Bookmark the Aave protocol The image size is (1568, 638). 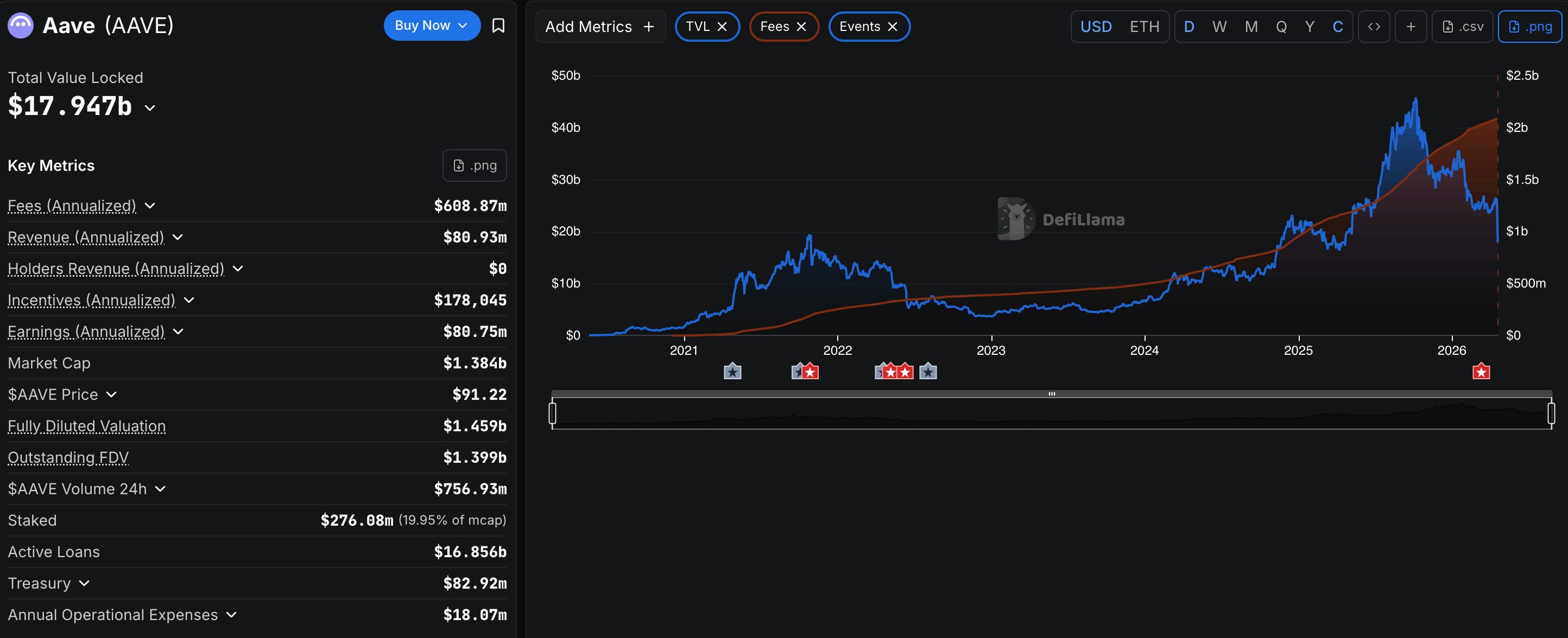coord(498,25)
